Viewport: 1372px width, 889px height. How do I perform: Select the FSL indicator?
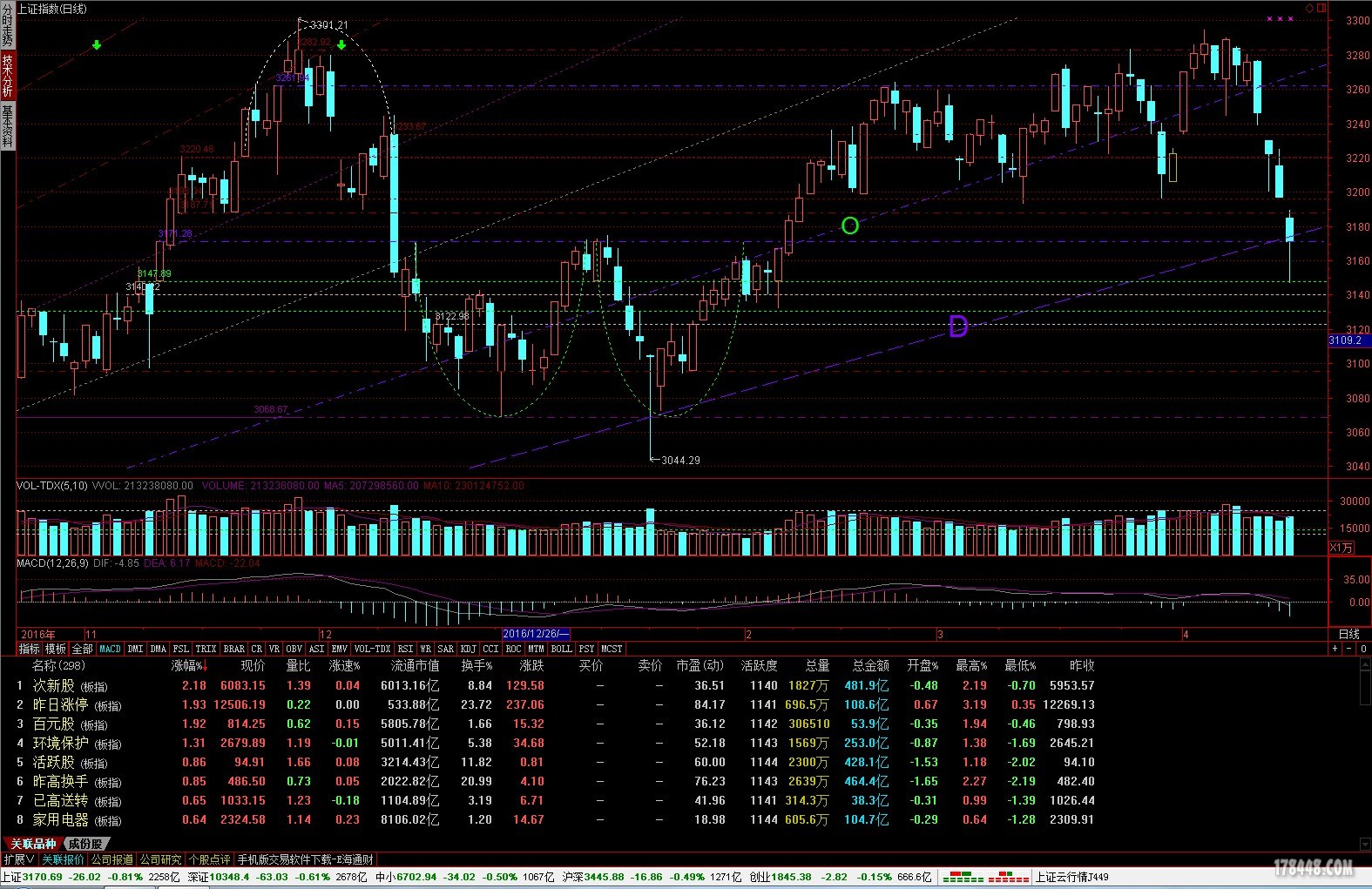[180, 649]
